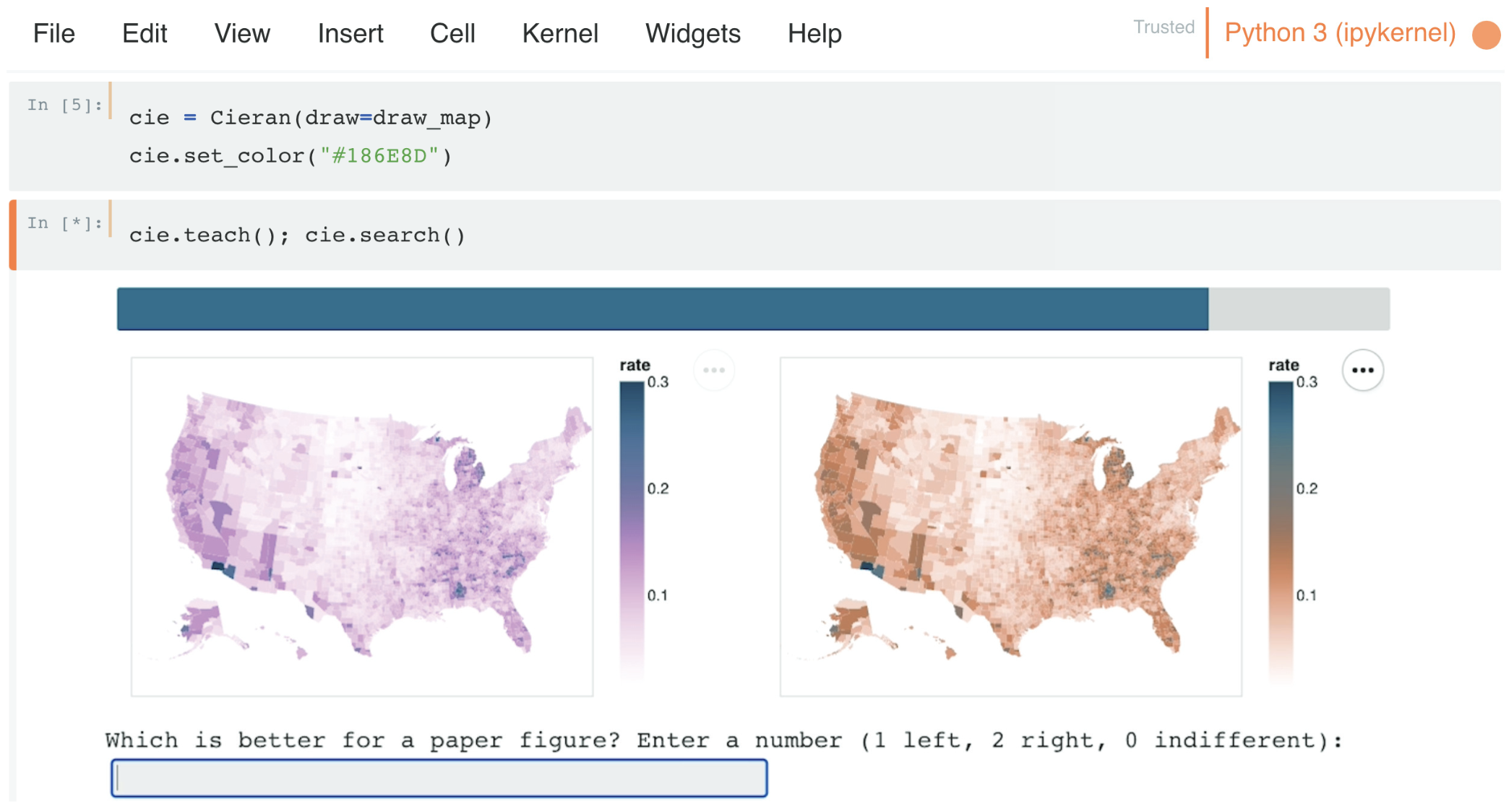The image size is (1509, 812).
Task: Click the right orange choropleth map
Action: point(1010,527)
